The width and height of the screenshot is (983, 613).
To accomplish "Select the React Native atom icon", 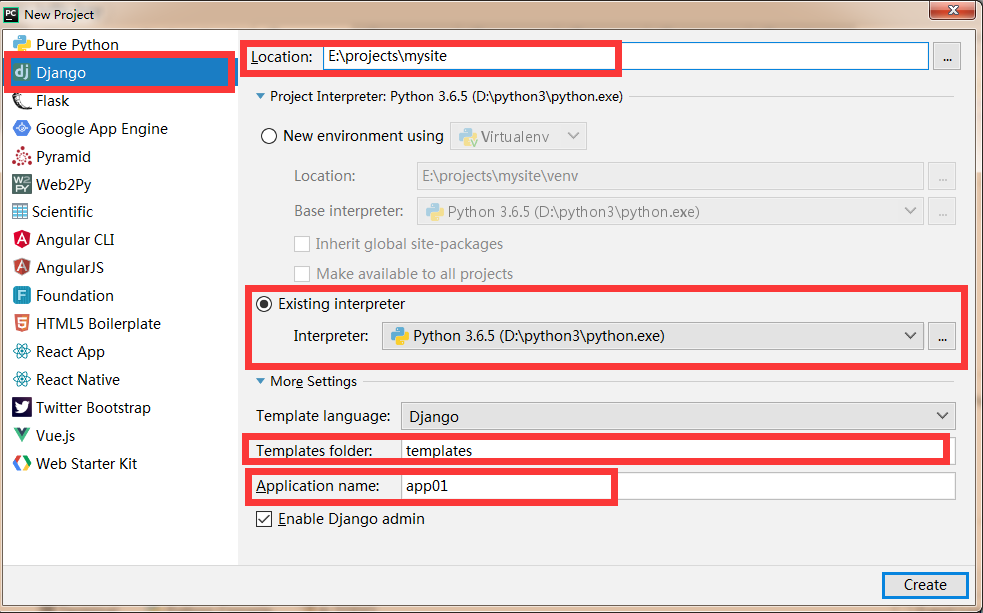I will pos(22,379).
